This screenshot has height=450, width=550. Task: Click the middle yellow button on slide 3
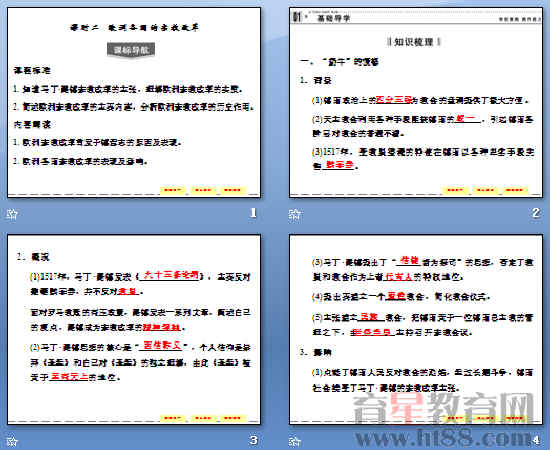point(203,417)
